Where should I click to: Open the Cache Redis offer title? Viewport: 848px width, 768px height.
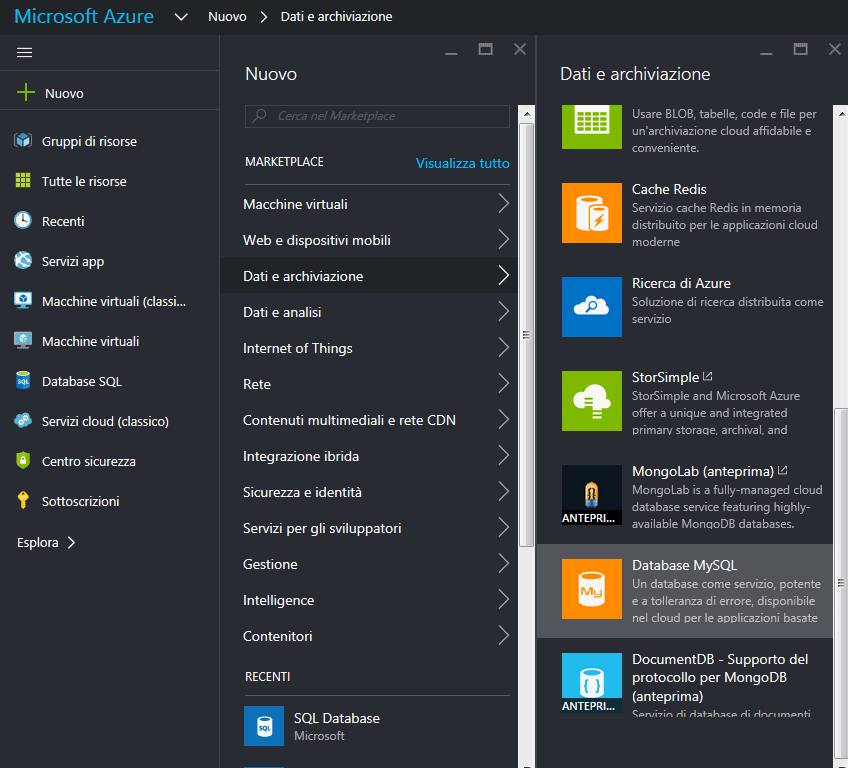coord(669,189)
